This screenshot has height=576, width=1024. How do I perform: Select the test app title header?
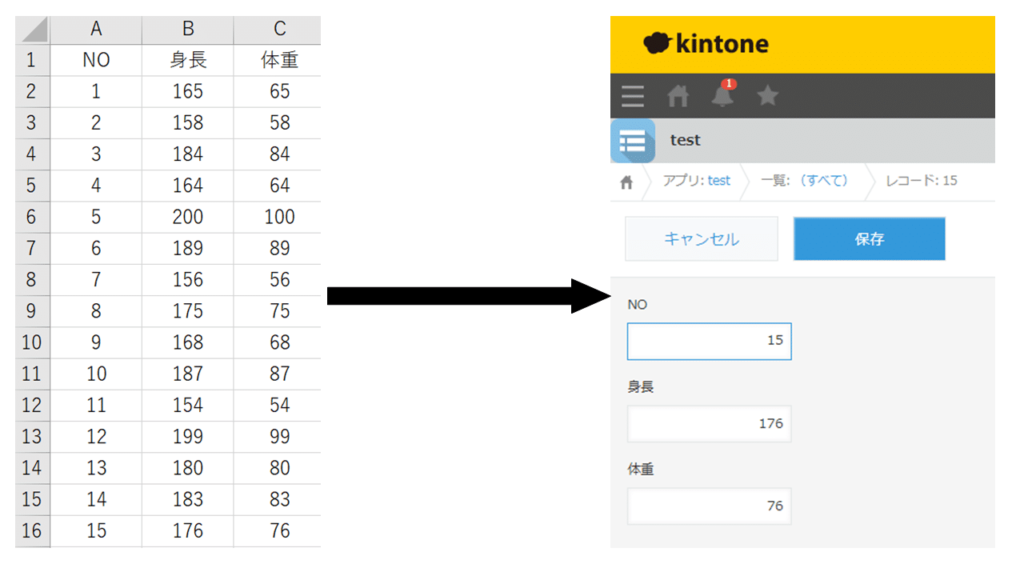(685, 140)
